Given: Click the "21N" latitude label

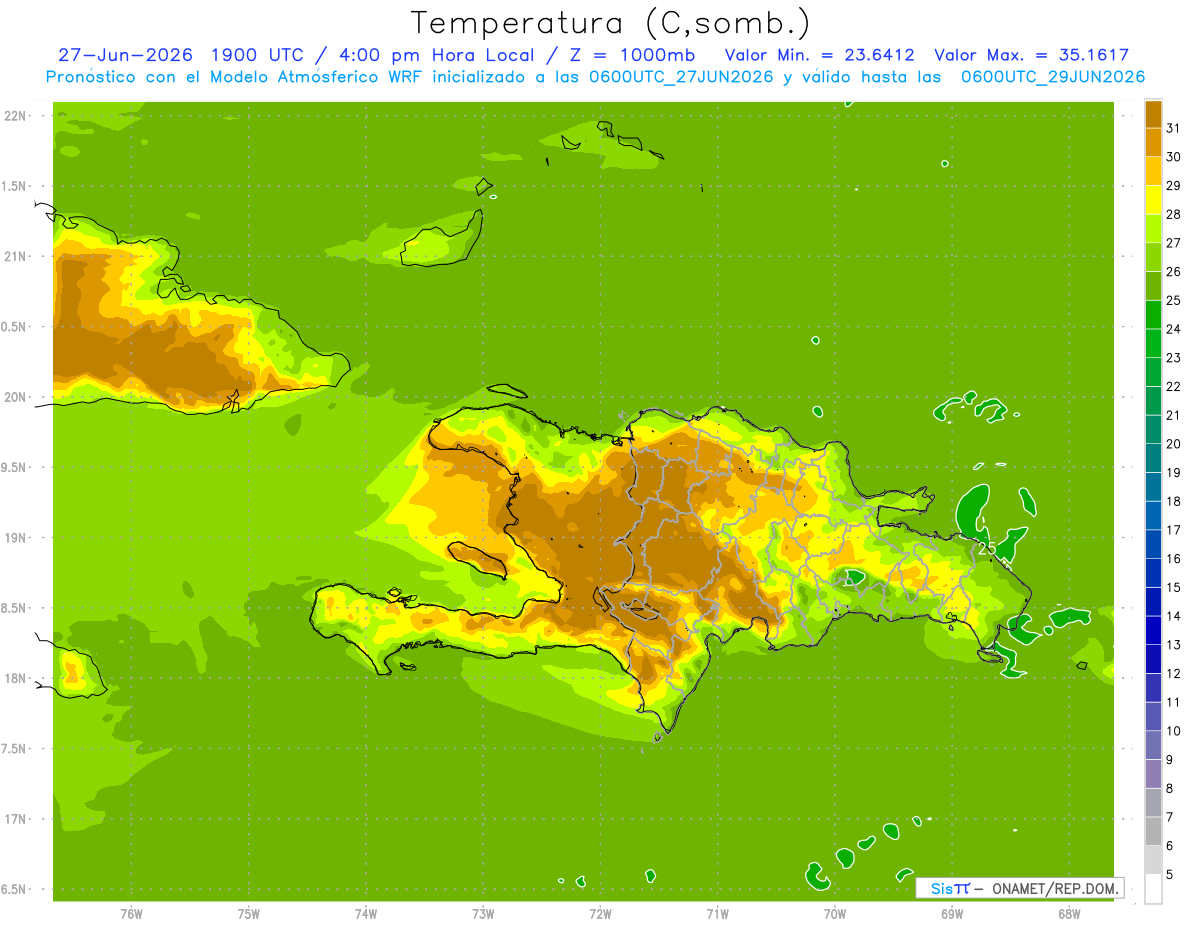Looking at the screenshot, I should pos(15,256).
